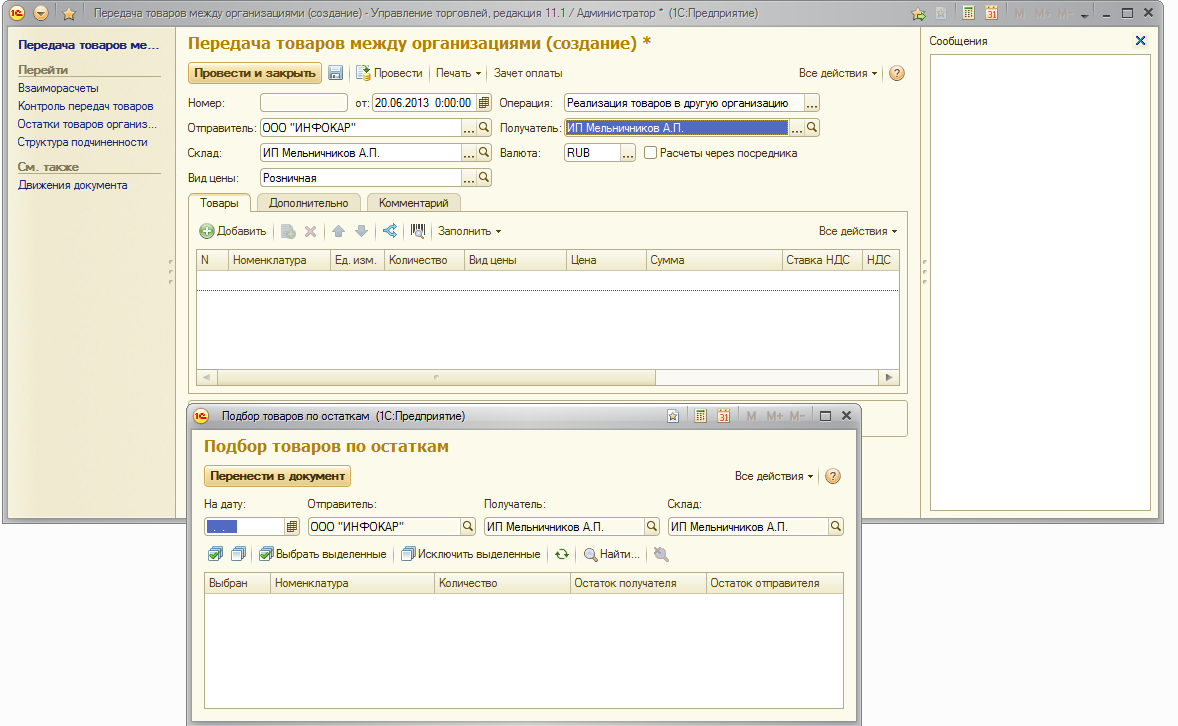
Task: Open Движения документа link
Action: (73, 185)
